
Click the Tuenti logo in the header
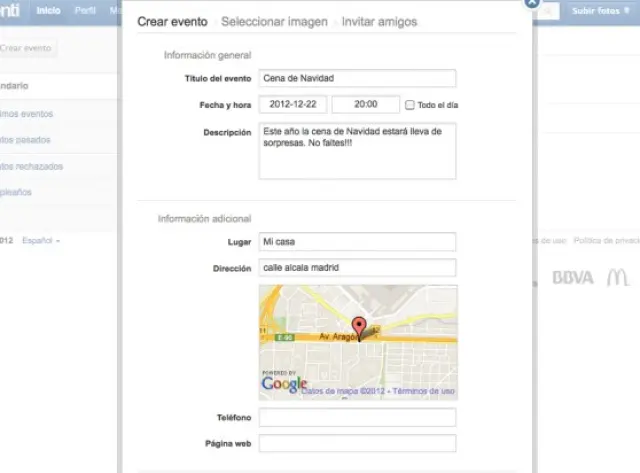click(10, 11)
